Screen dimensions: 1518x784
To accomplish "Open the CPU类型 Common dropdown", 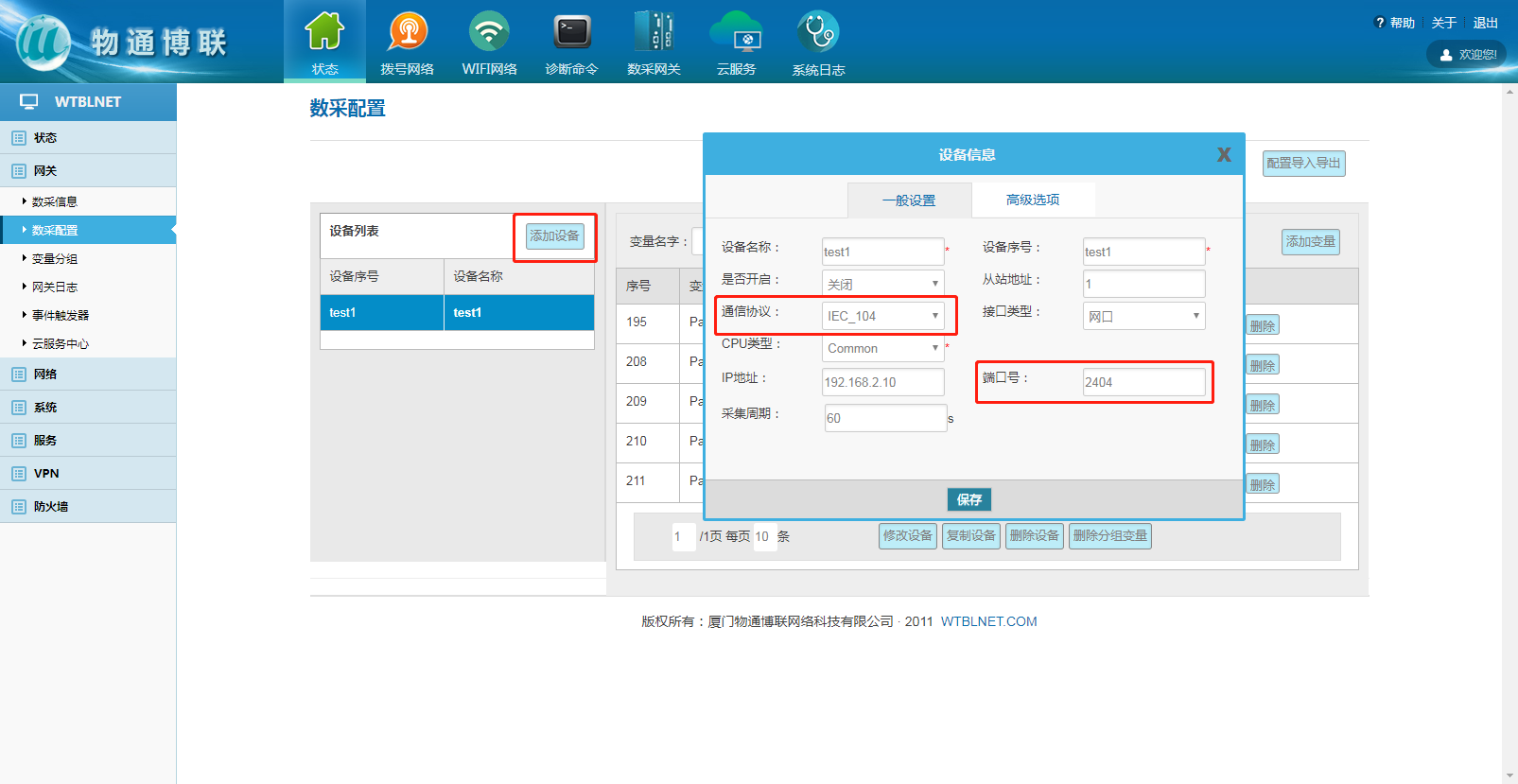I will point(881,348).
